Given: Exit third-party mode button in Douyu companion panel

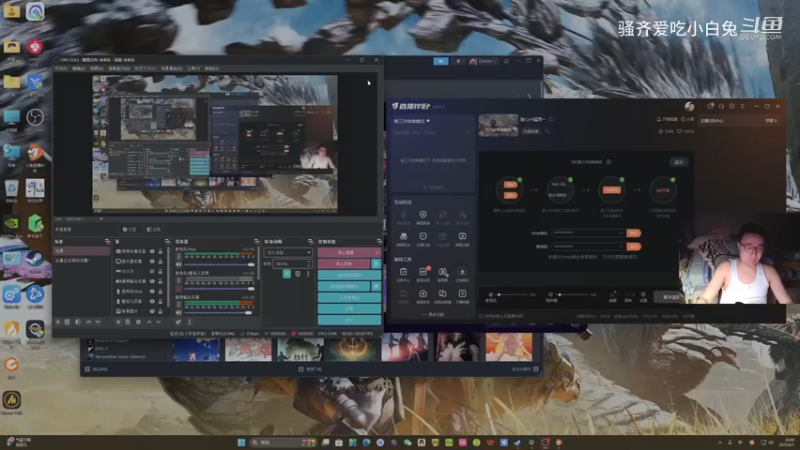Looking at the screenshot, I should tap(679, 162).
